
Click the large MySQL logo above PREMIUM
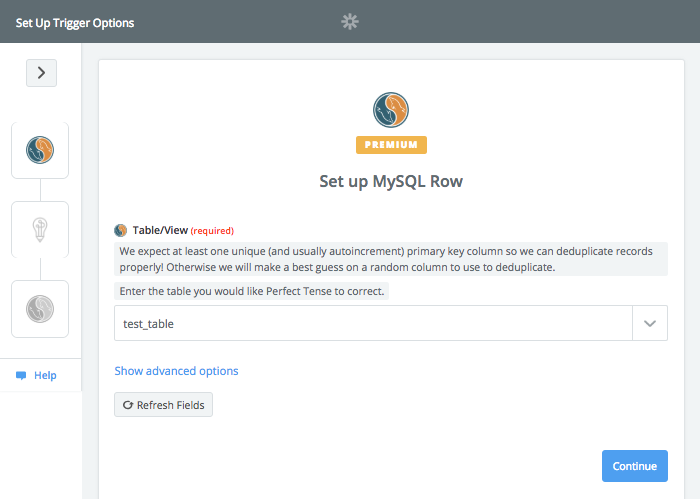(x=391, y=110)
